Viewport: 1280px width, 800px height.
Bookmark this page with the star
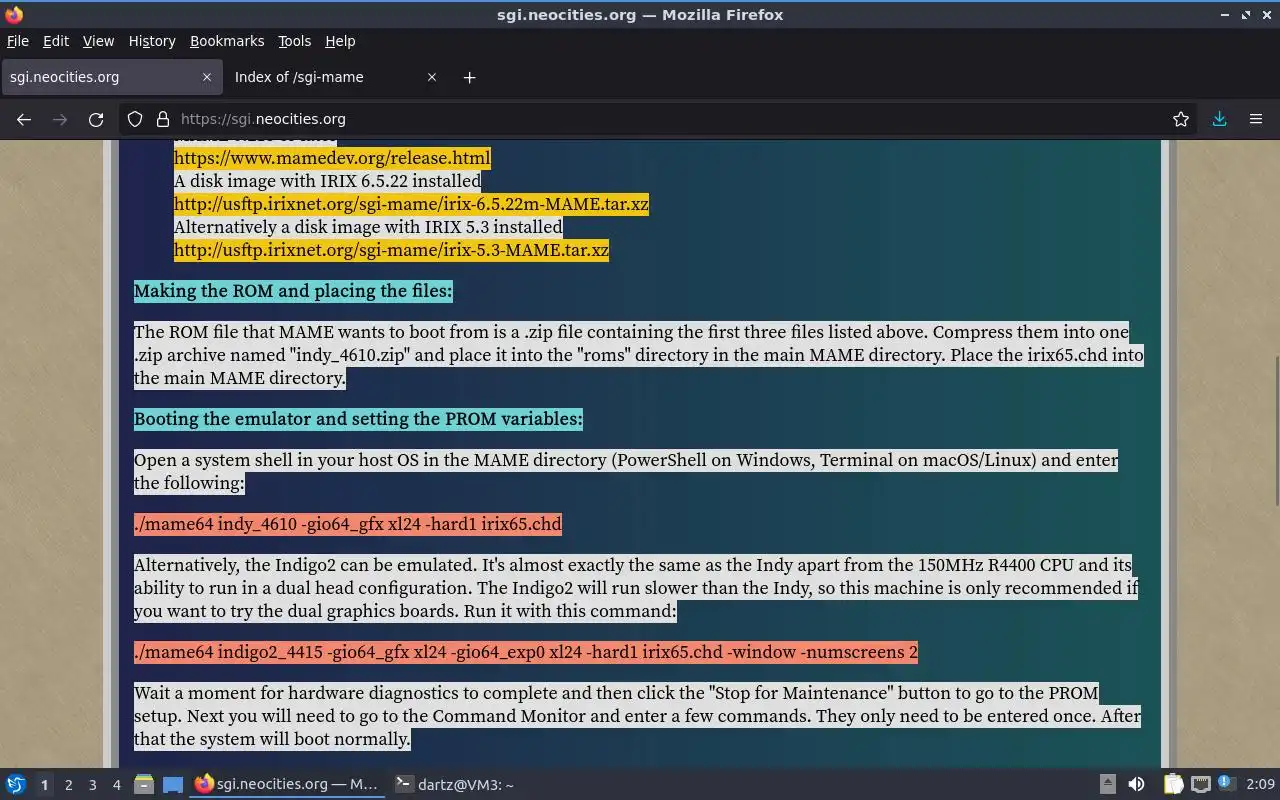tap(1181, 119)
